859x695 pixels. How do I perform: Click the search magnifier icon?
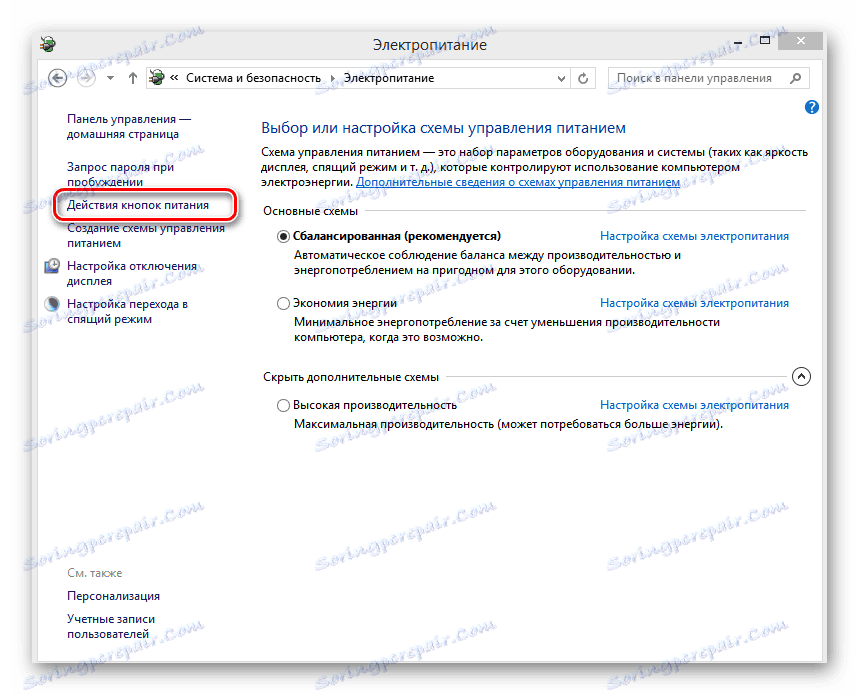click(x=795, y=78)
